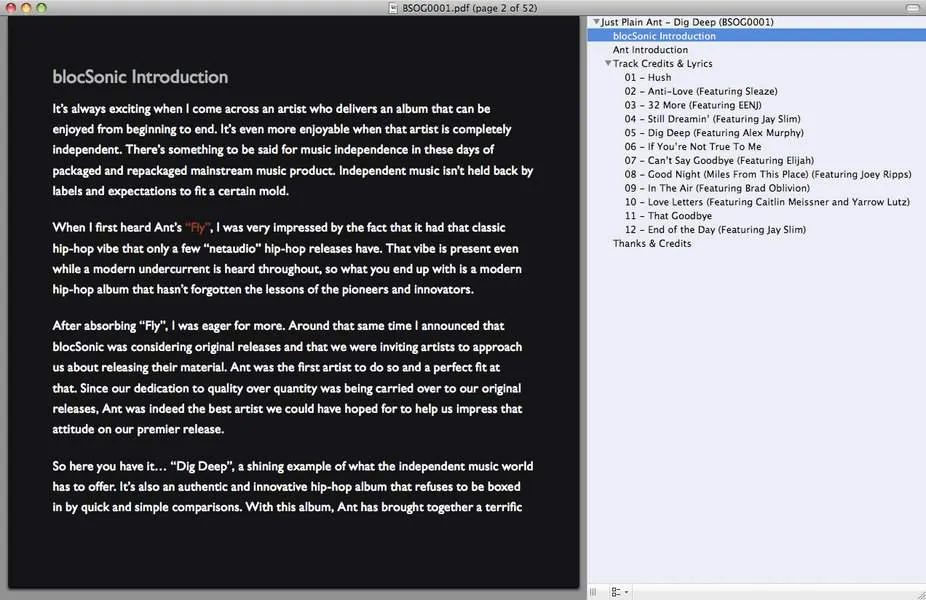Open 08 – Good Night (Miles From This Place)

pos(768,174)
